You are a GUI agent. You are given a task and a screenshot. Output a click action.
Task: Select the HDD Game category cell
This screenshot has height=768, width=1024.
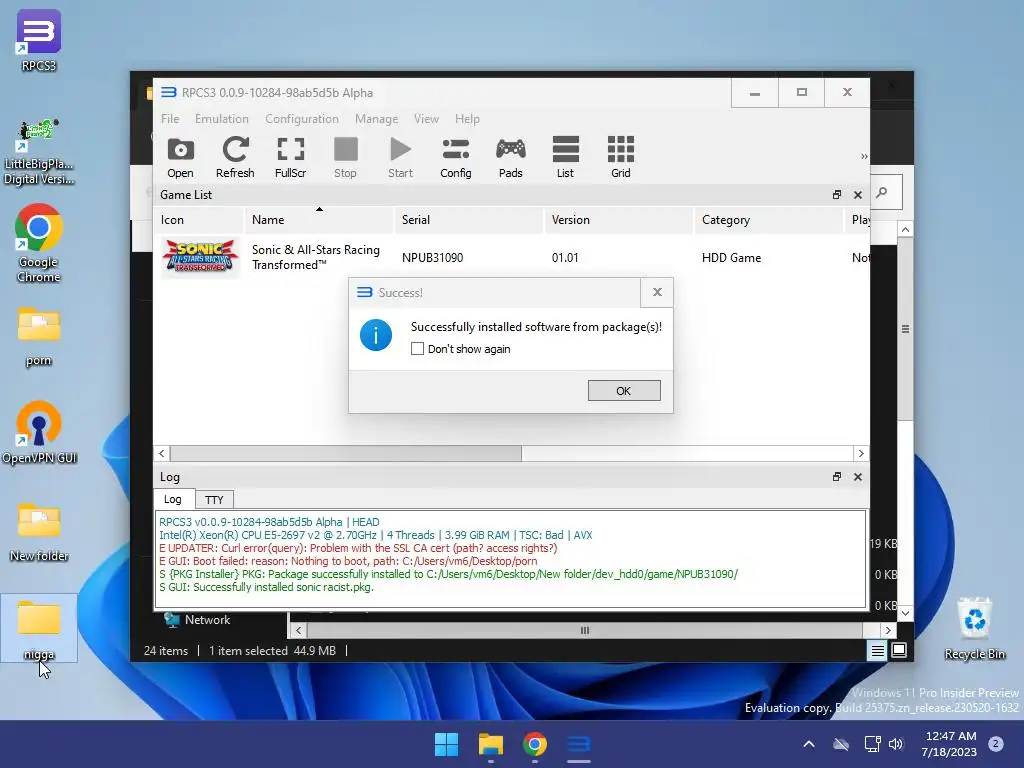[731, 258]
